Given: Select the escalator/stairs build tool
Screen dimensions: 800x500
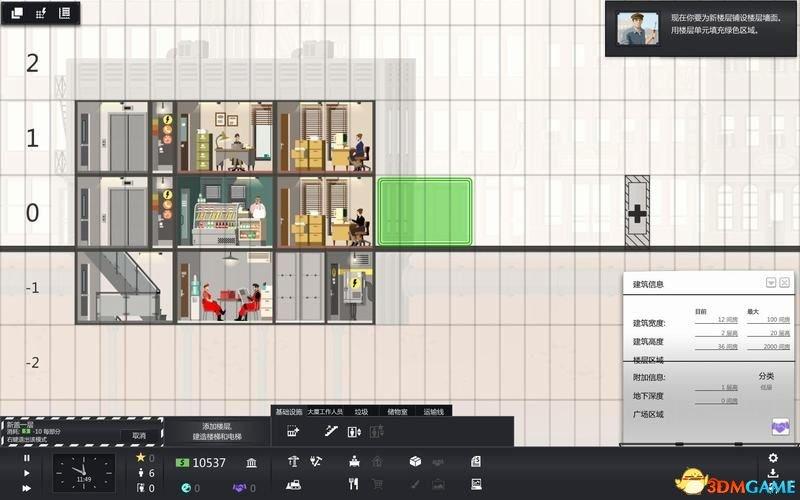Looking at the screenshot, I should [331, 432].
